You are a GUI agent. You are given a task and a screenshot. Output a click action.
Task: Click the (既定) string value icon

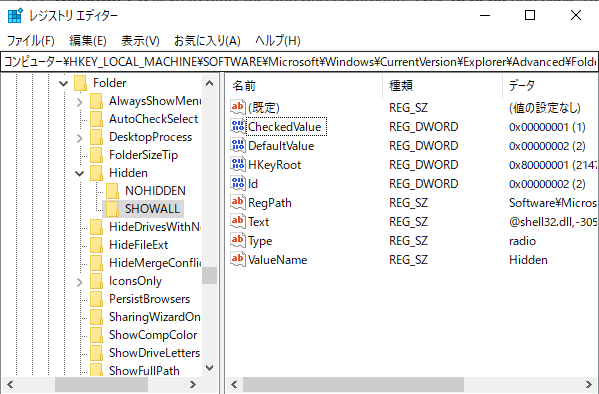point(238,107)
